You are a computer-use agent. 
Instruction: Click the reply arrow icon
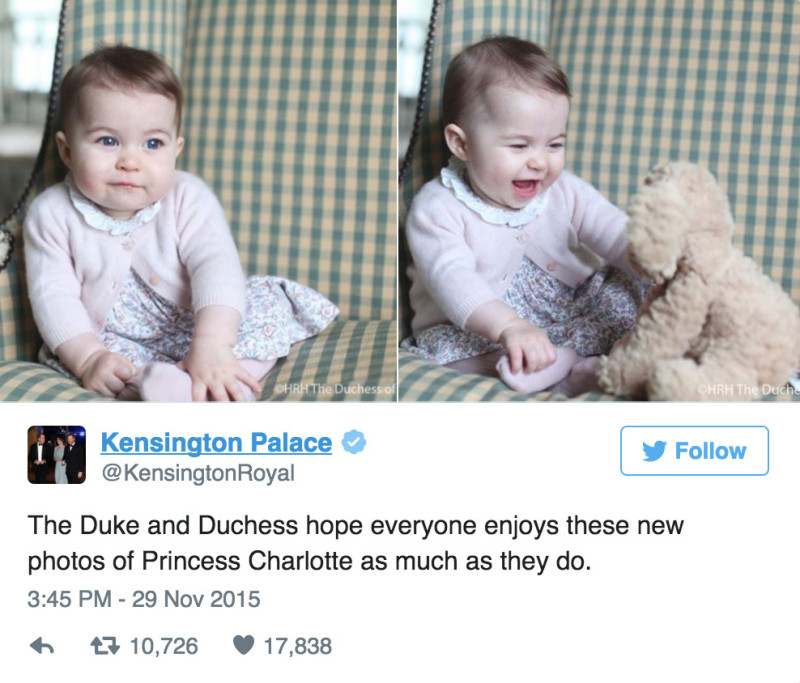coord(42,646)
